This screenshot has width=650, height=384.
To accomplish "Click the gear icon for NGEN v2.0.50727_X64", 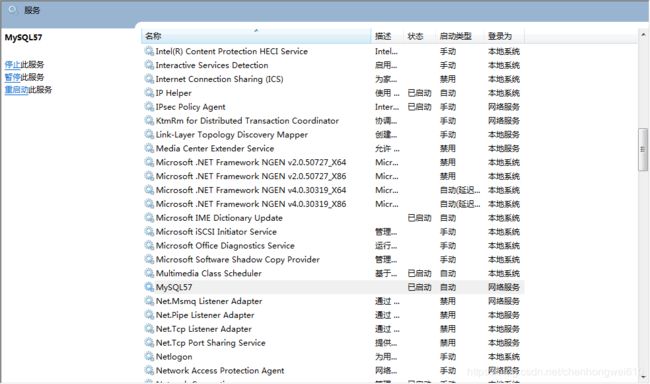I will click(x=149, y=162).
